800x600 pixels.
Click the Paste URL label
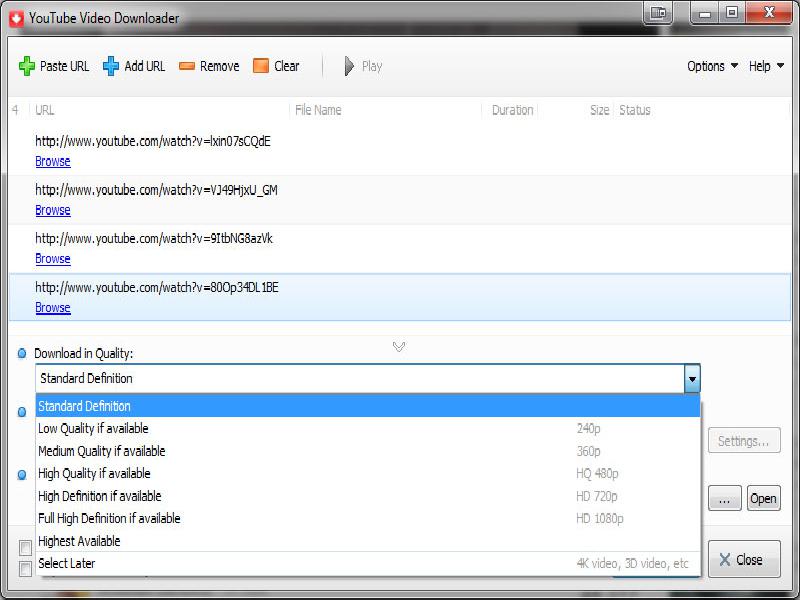64,66
